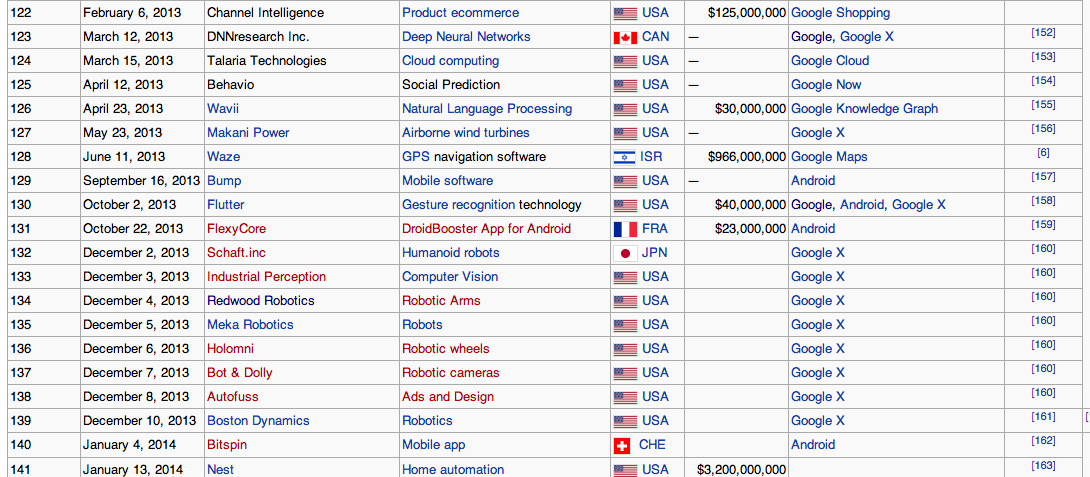Open the Bitspin link
Image resolution: width=1090 pixels, height=477 pixels.
click(227, 444)
